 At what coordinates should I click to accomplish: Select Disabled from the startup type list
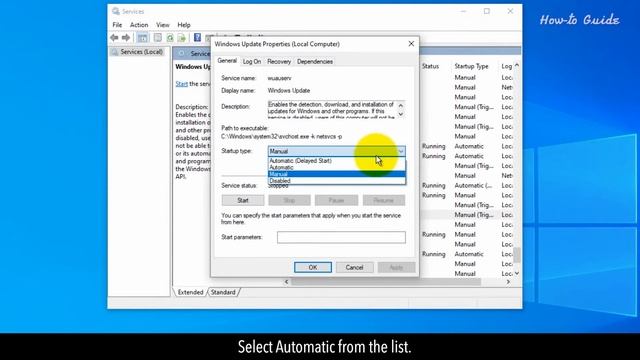337,181
